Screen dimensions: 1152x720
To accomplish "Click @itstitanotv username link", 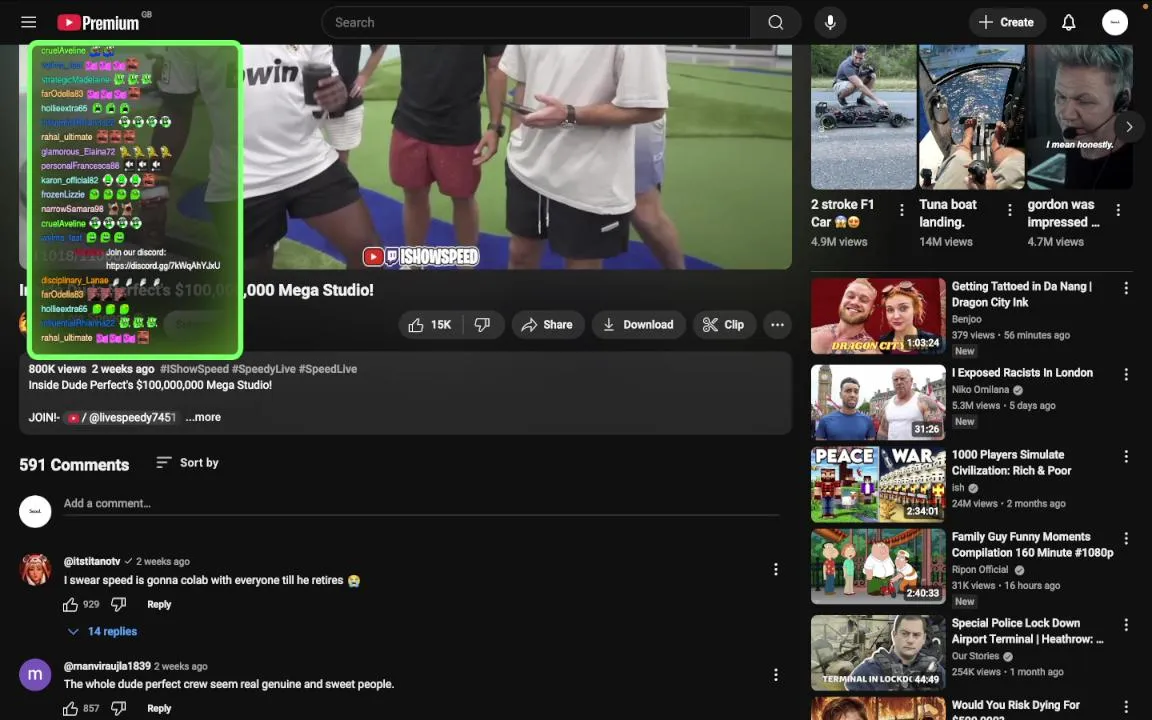I will coord(92,561).
